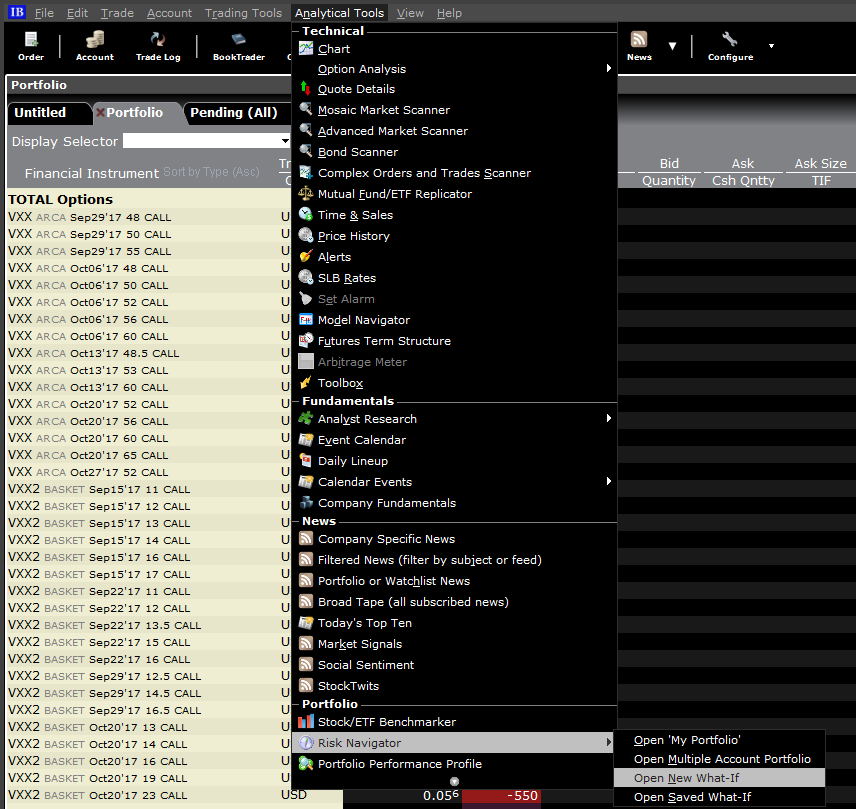Click Stock/ETF Benchmarker chart icon

pos(306,722)
